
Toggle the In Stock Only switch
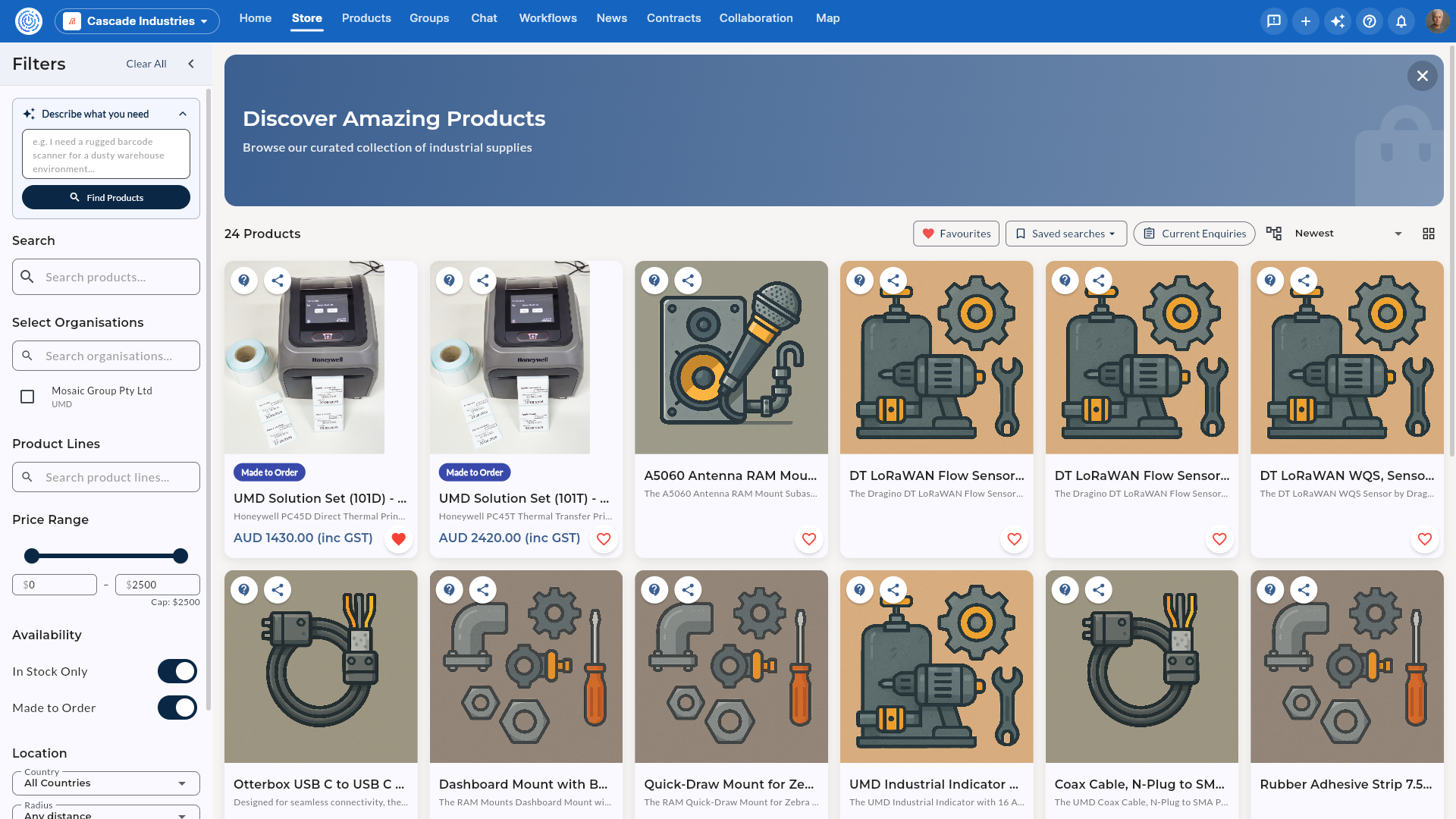[x=177, y=671]
